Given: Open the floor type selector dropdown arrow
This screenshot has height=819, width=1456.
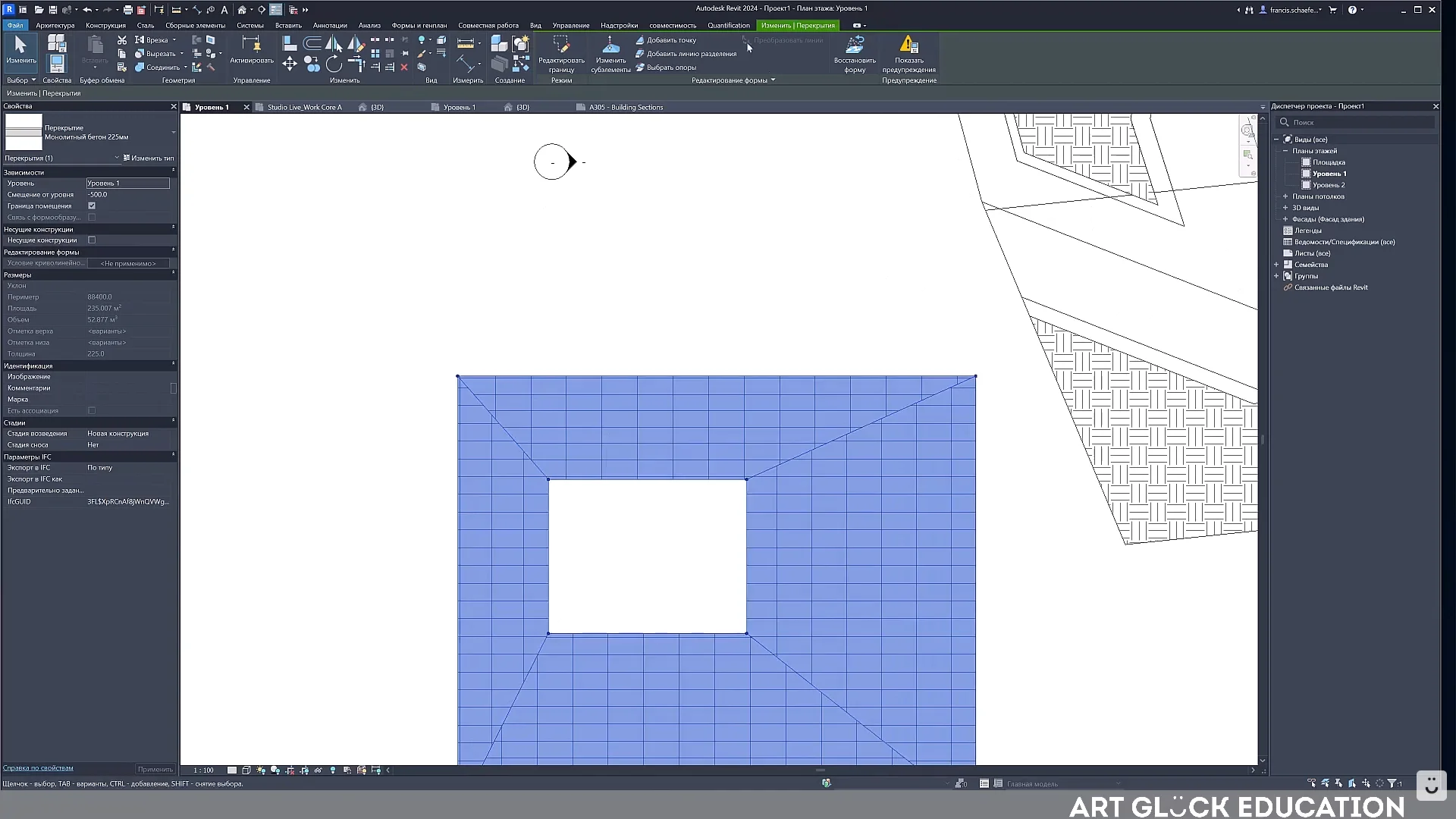Looking at the screenshot, I should 174,132.
